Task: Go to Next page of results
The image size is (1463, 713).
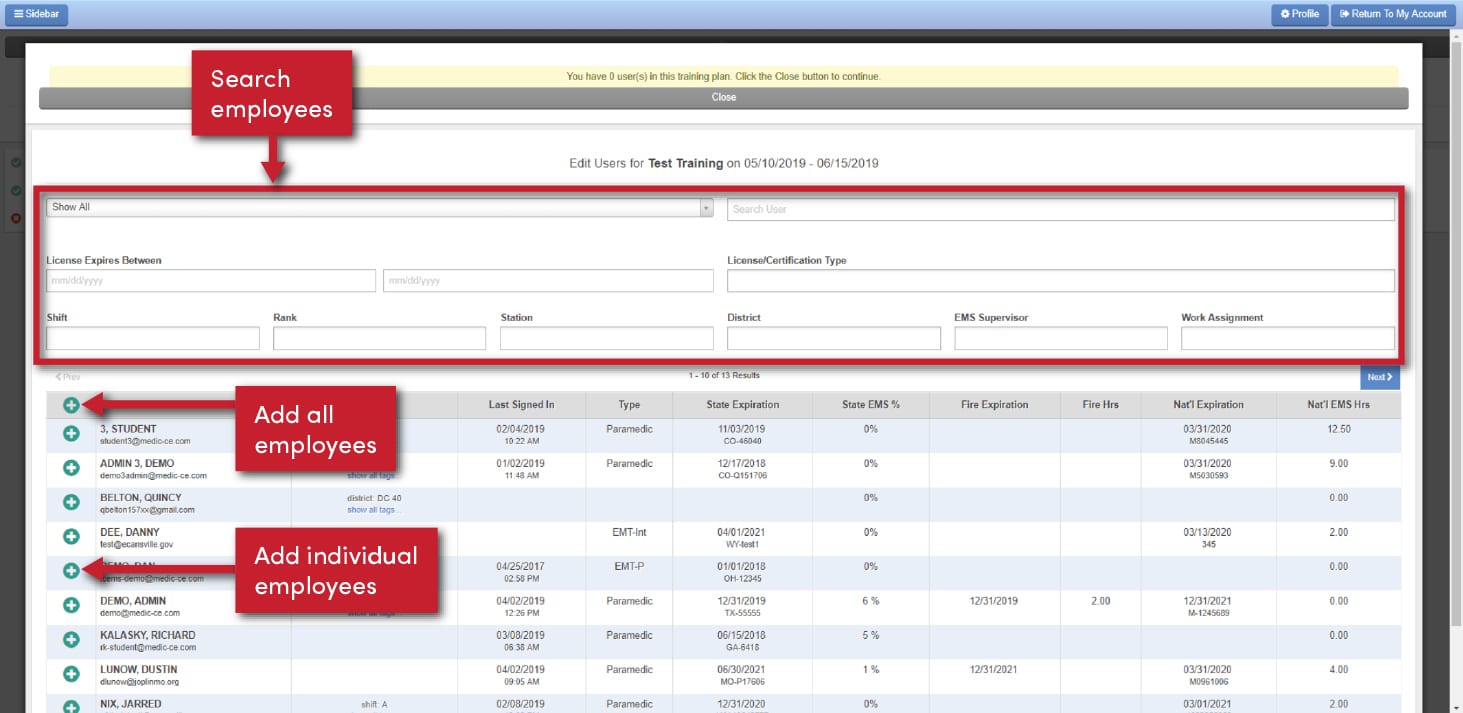Action: tap(1379, 377)
